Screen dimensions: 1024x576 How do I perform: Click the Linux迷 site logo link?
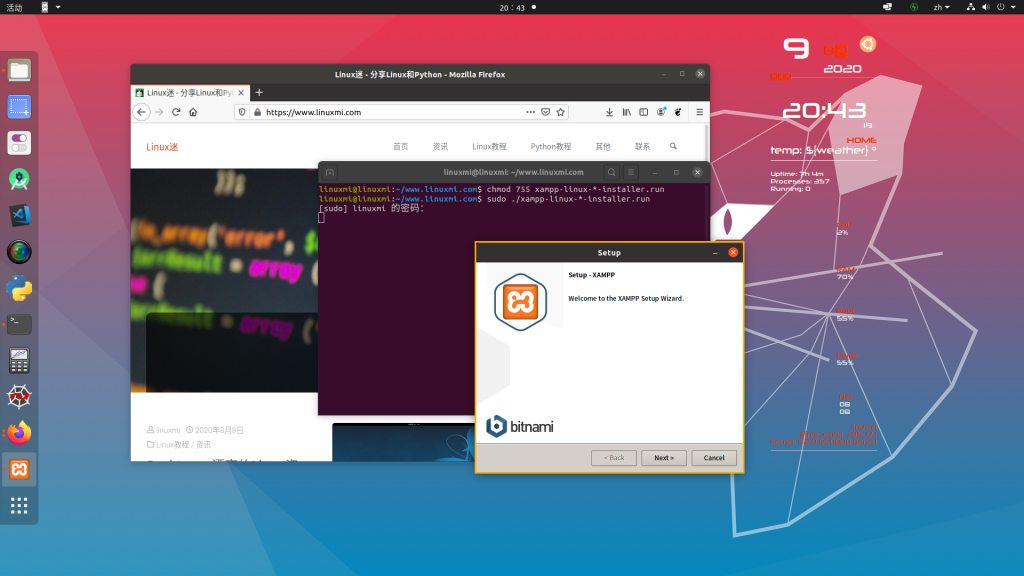[162, 147]
